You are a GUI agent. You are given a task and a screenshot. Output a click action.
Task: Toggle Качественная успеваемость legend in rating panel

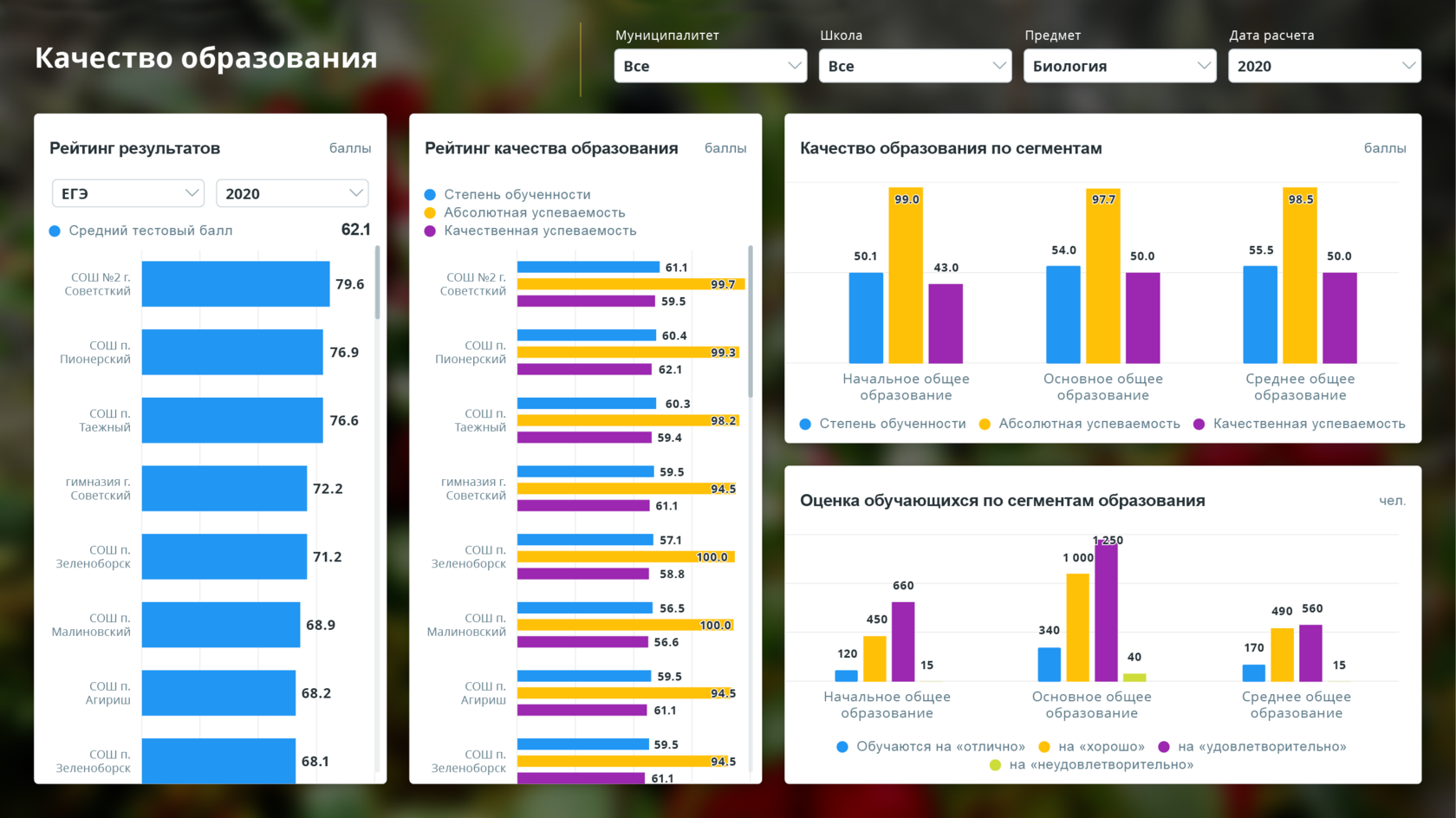(x=530, y=230)
